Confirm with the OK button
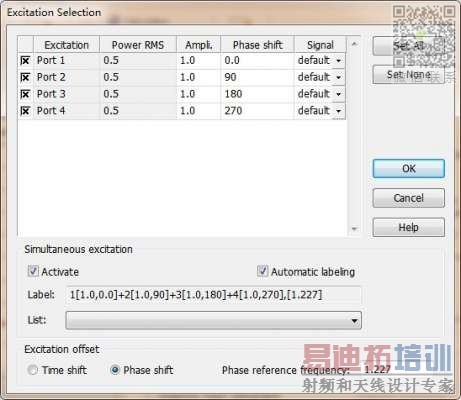The width and height of the screenshot is (461, 400). coord(409,169)
